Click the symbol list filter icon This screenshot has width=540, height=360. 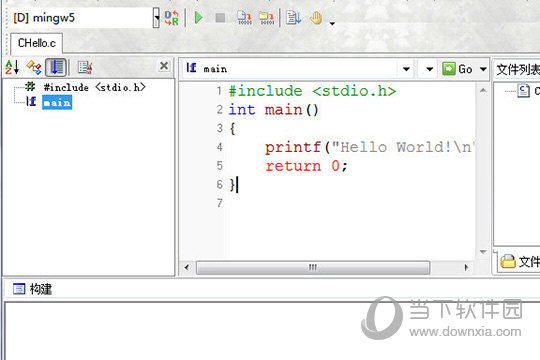[84, 68]
